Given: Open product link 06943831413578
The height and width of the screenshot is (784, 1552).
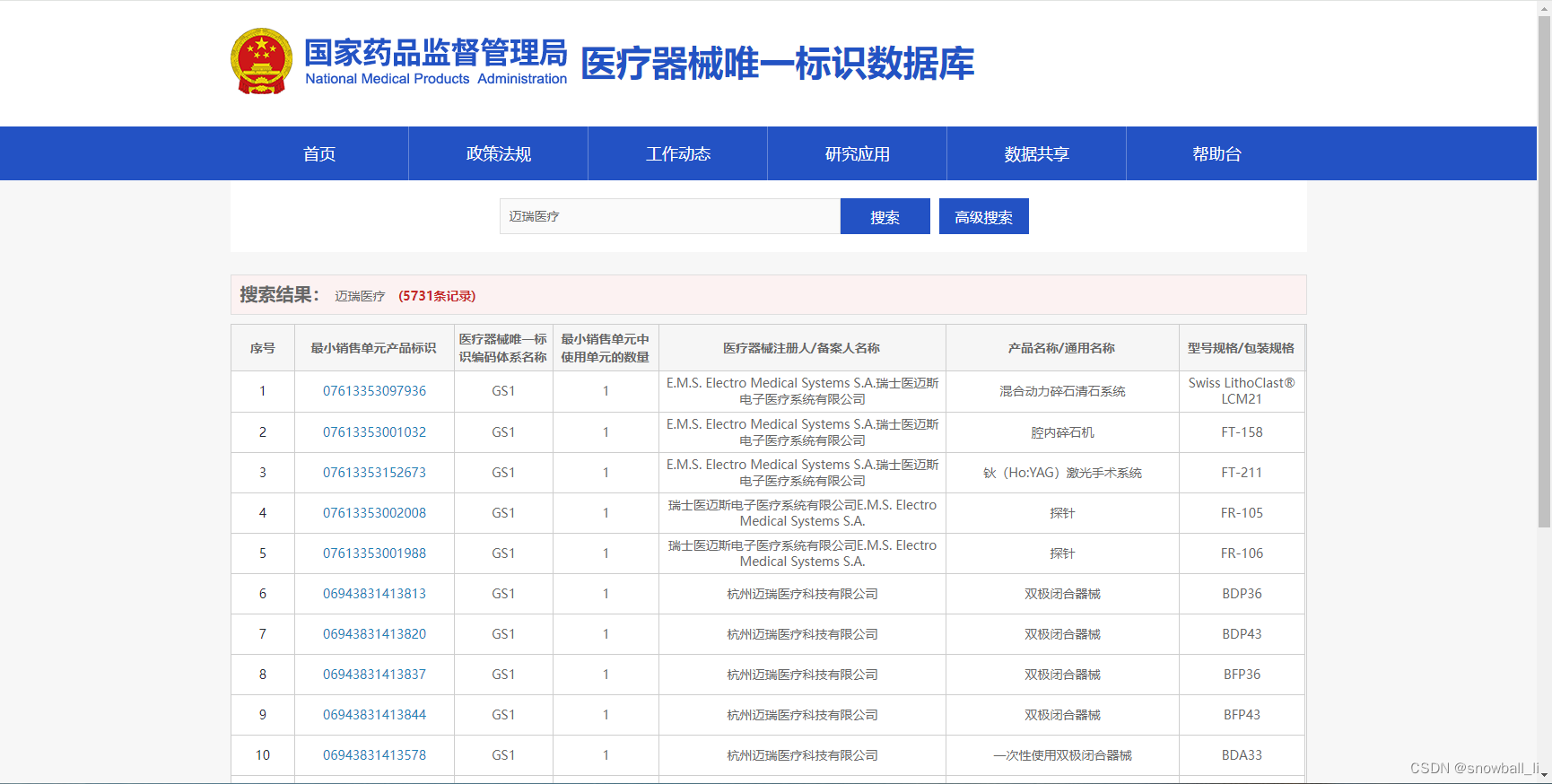Looking at the screenshot, I should click(375, 755).
